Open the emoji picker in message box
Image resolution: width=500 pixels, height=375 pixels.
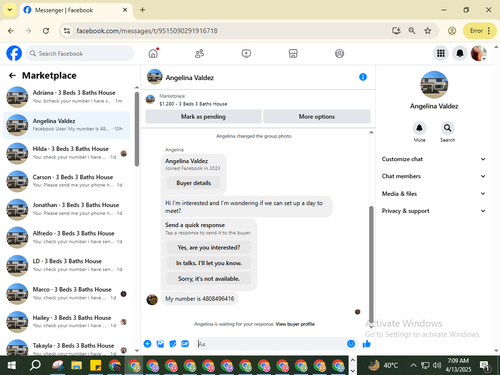coord(351,344)
